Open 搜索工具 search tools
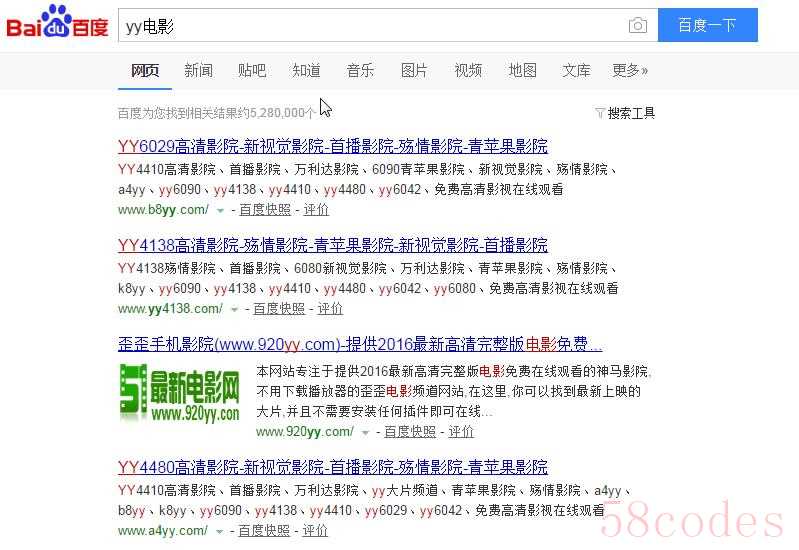 point(631,113)
